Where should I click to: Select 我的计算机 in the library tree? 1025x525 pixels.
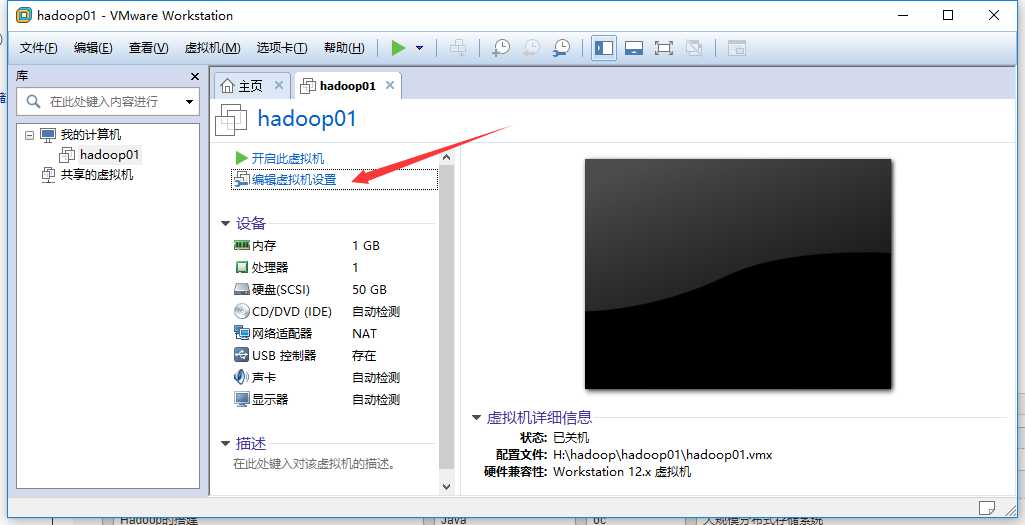[x=90, y=135]
